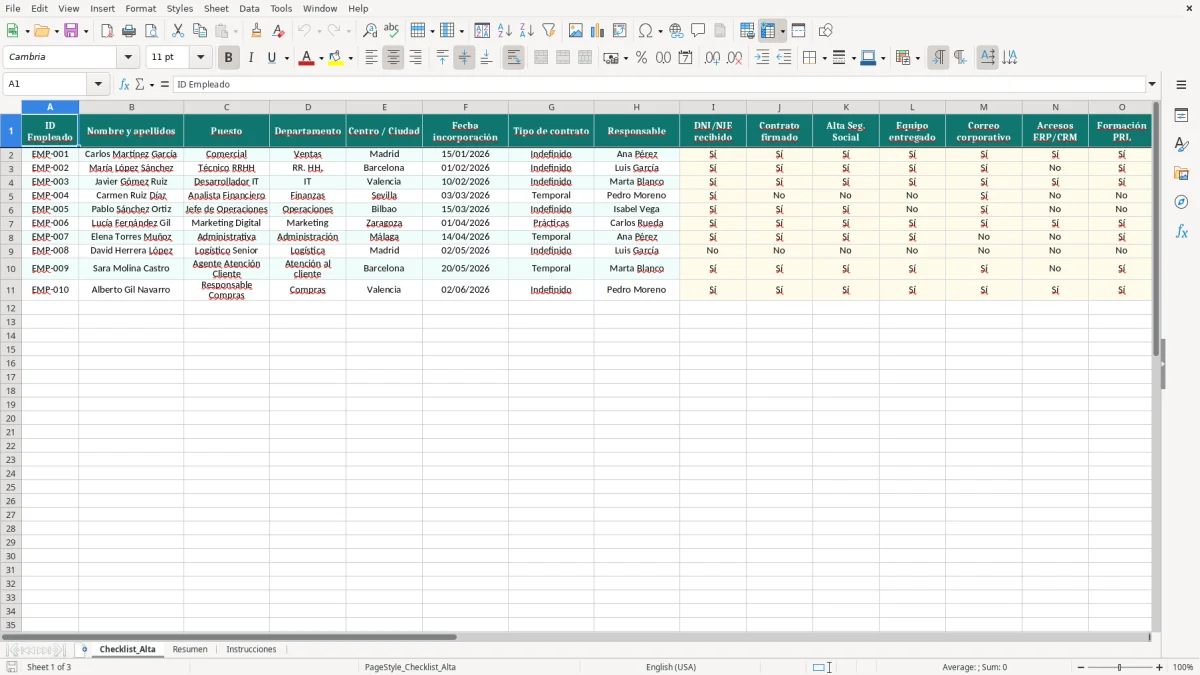Click the formula input line
This screenshot has height=675, width=1200.
pyautogui.click(x=659, y=85)
